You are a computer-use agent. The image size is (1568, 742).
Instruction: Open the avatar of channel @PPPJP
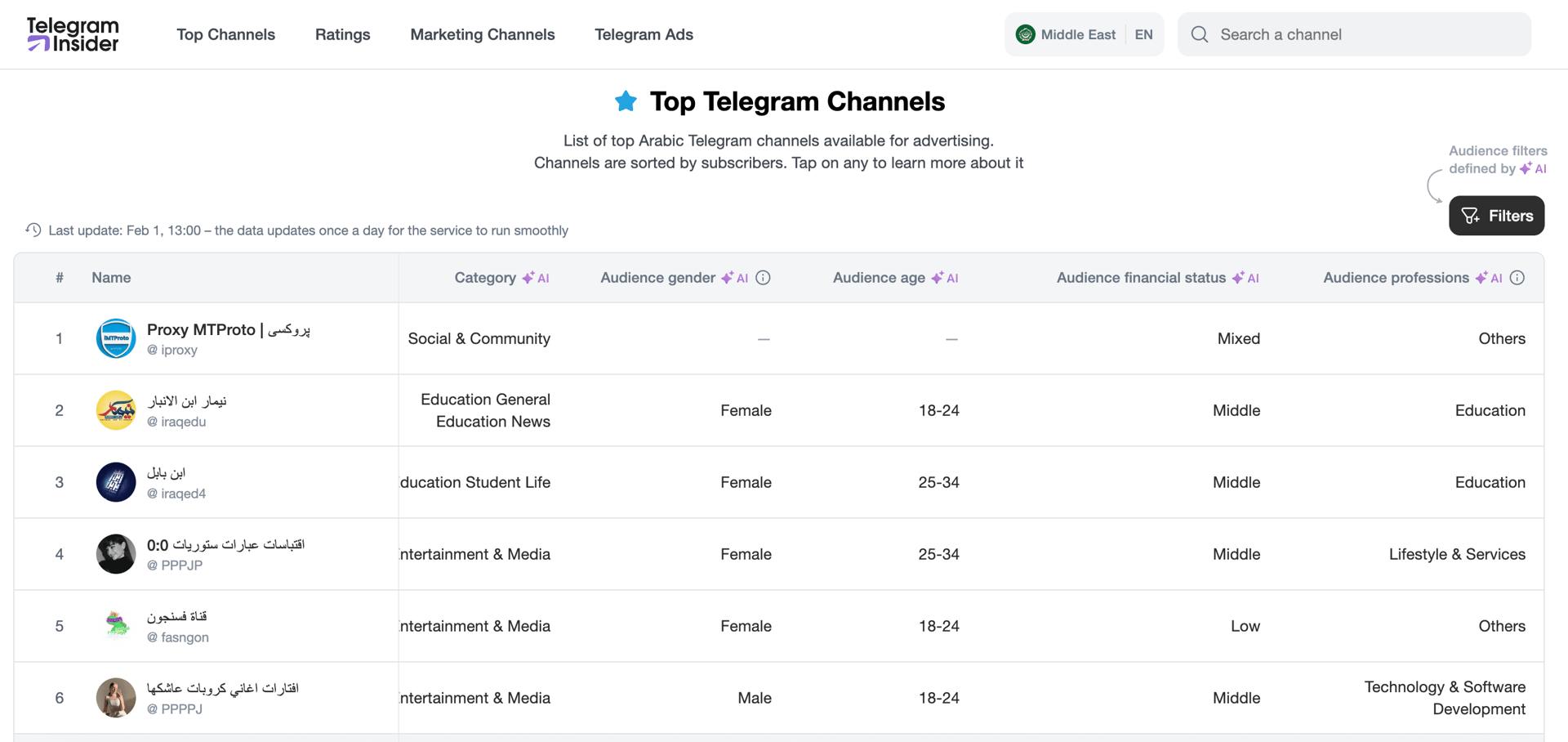tap(116, 554)
